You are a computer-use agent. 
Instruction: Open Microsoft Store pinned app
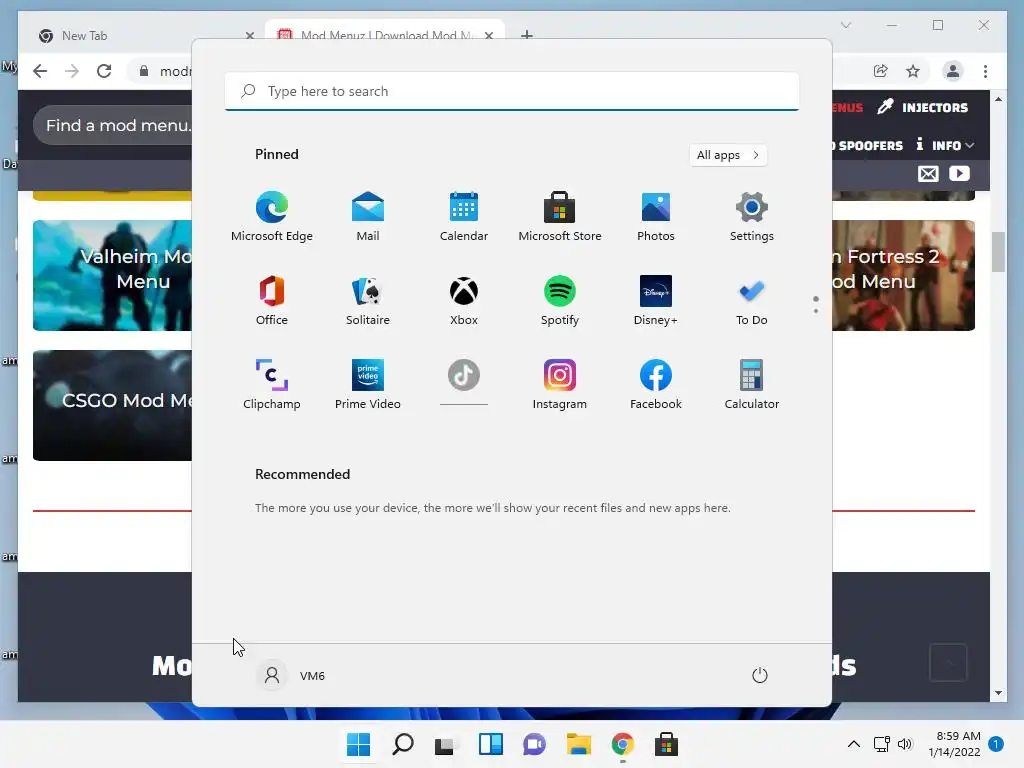coord(560,217)
